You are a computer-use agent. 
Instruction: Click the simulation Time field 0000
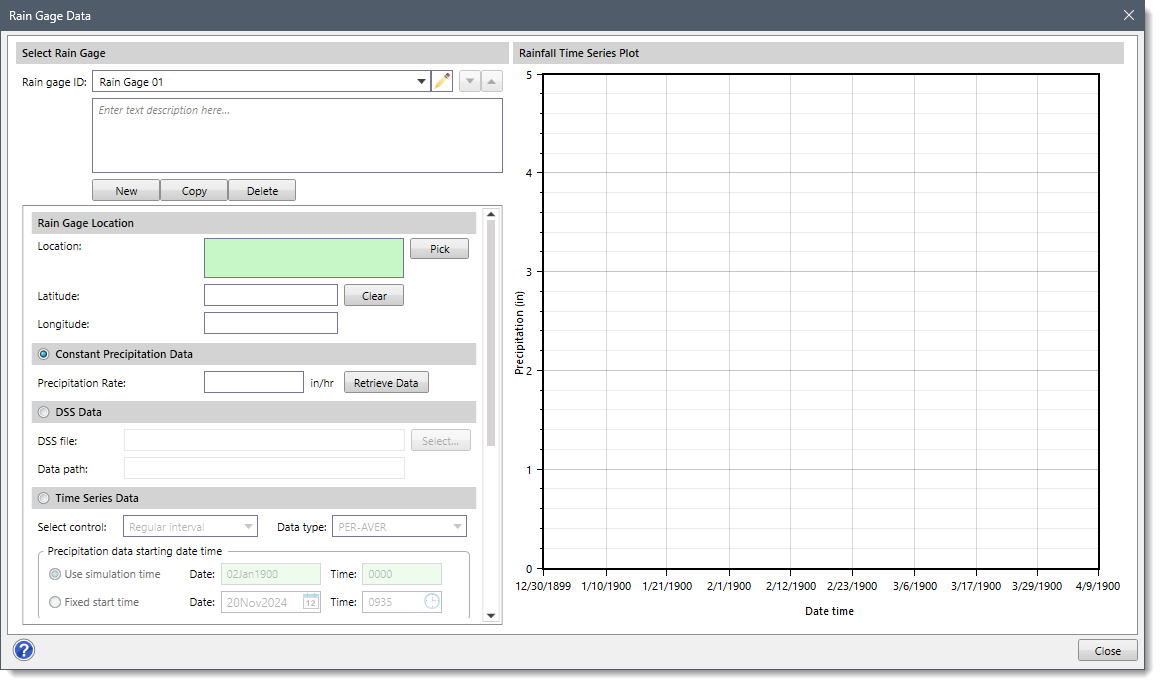coord(402,574)
